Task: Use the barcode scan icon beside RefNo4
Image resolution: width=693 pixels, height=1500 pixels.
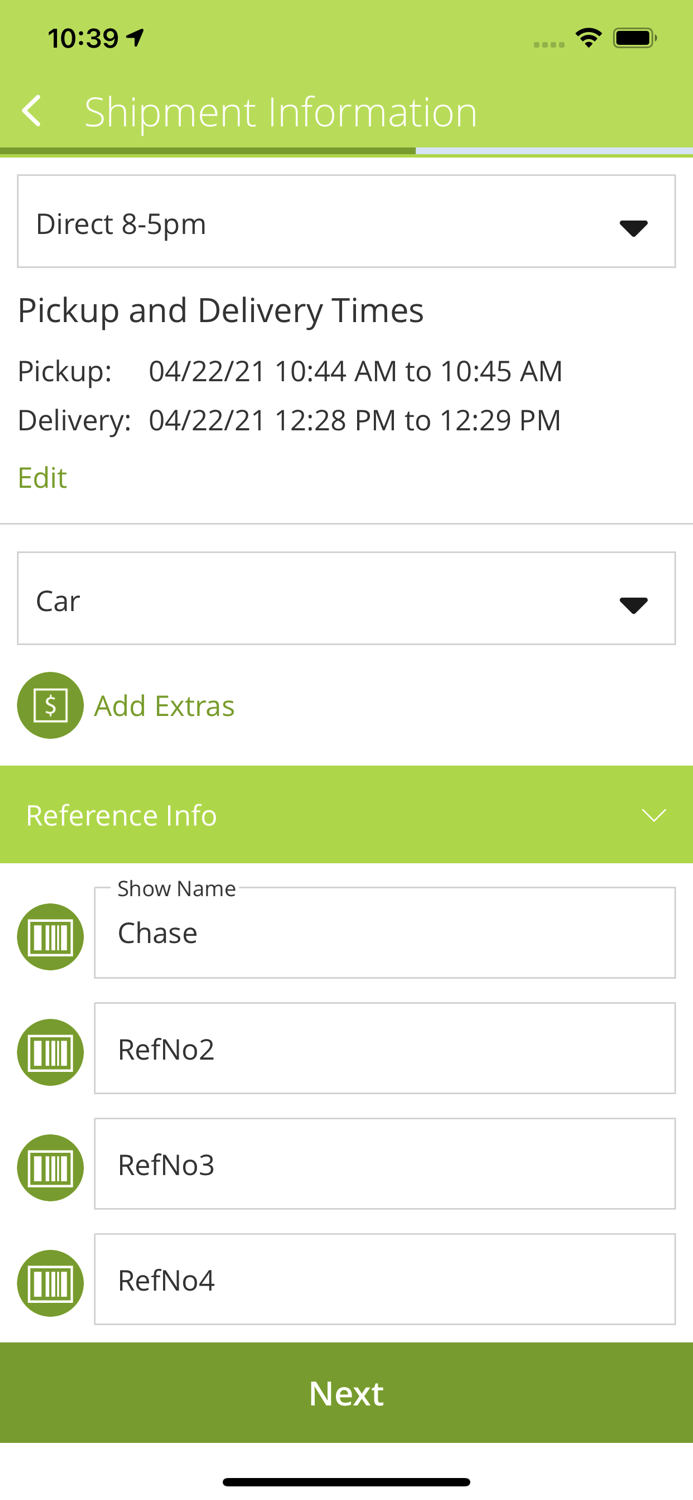Action: pyautogui.click(x=49, y=1281)
